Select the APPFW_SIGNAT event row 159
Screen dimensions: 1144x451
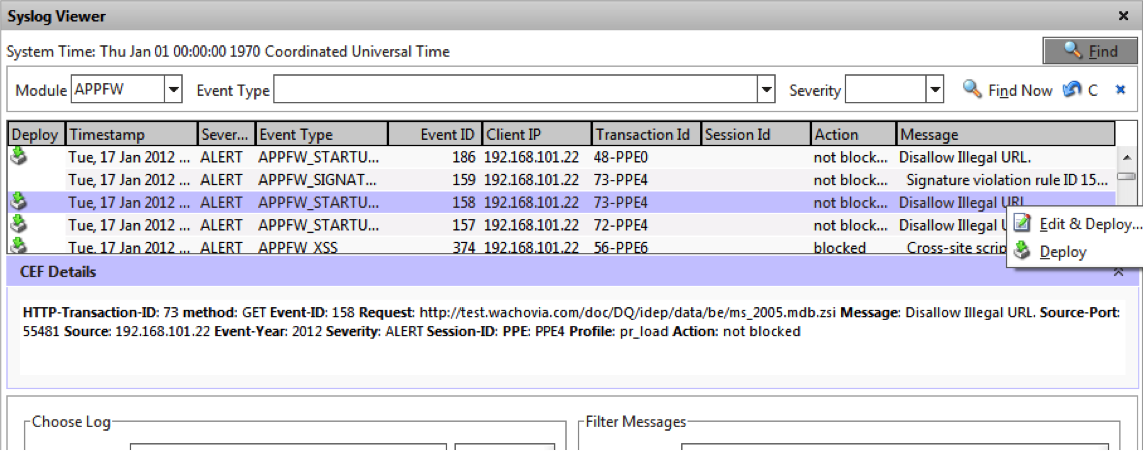(x=500, y=180)
